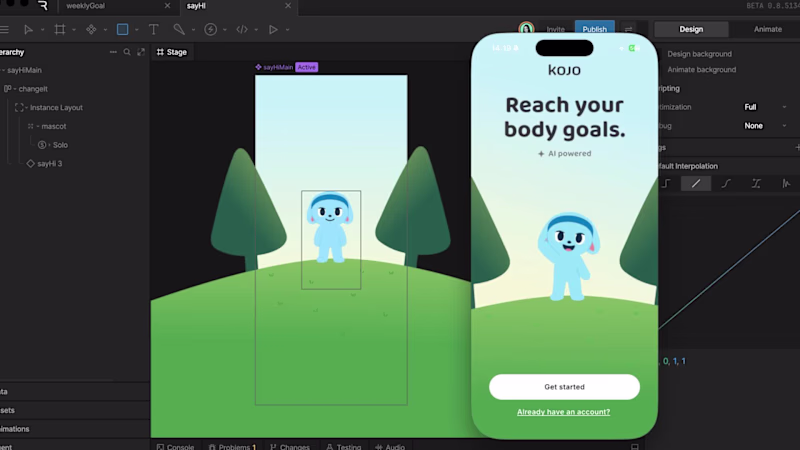Image resolution: width=800 pixels, height=450 pixels.
Task: Select the lightning events tool
Action: [x=210, y=30]
